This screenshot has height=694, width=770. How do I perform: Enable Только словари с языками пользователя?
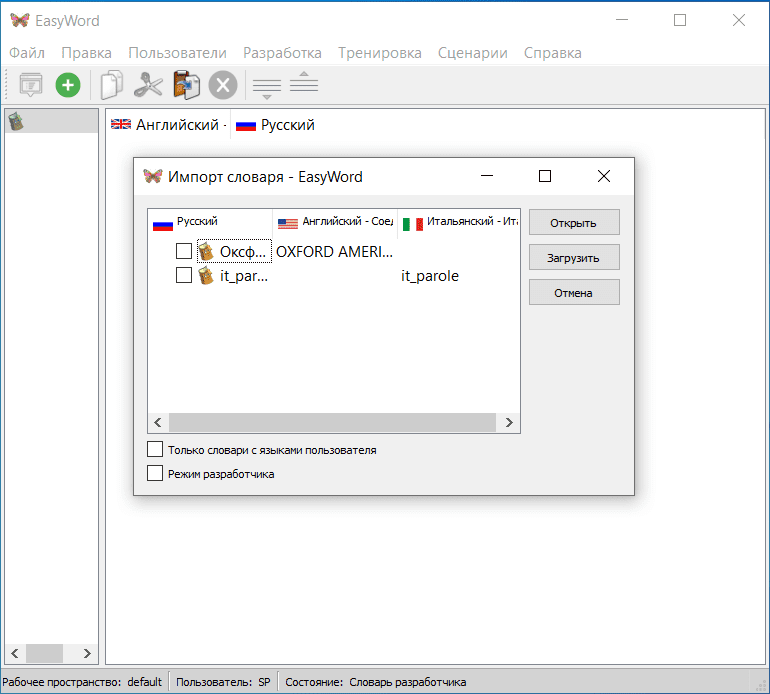155,449
